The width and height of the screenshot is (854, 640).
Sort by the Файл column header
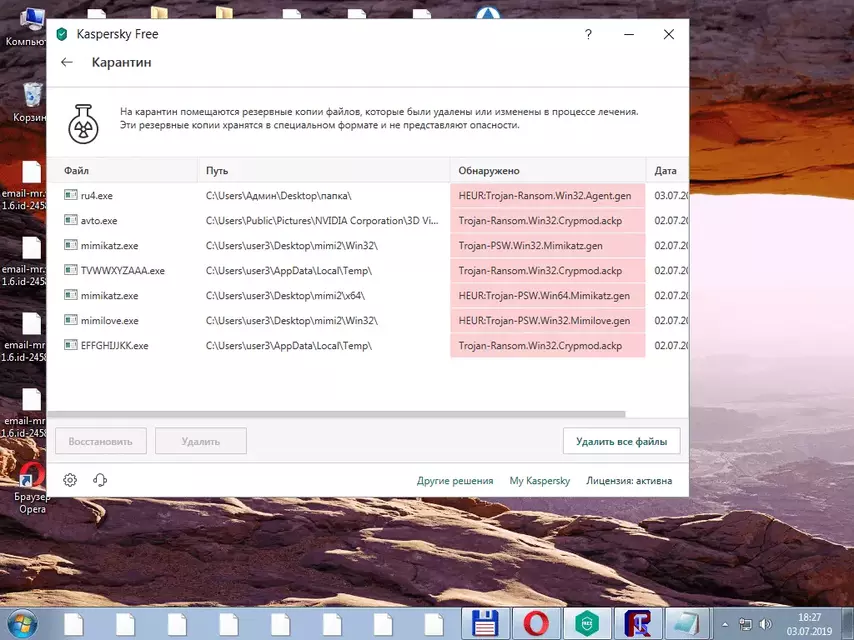[122, 170]
